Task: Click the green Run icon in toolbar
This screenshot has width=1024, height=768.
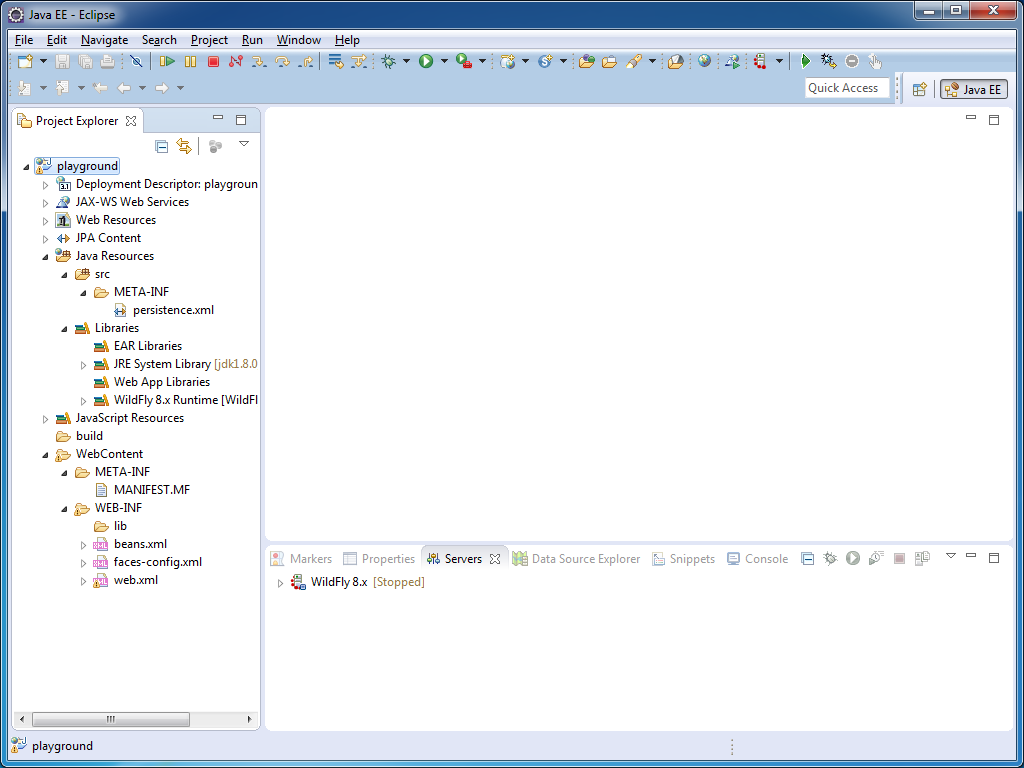Action: 426,61
